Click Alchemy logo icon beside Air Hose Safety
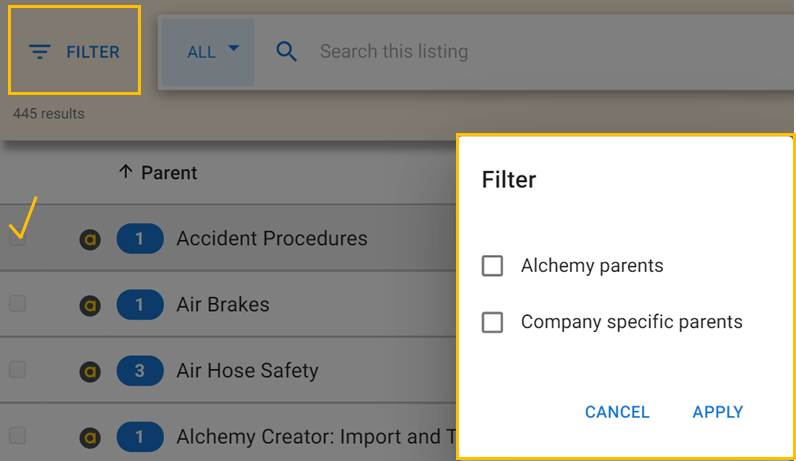 (x=90, y=371)
